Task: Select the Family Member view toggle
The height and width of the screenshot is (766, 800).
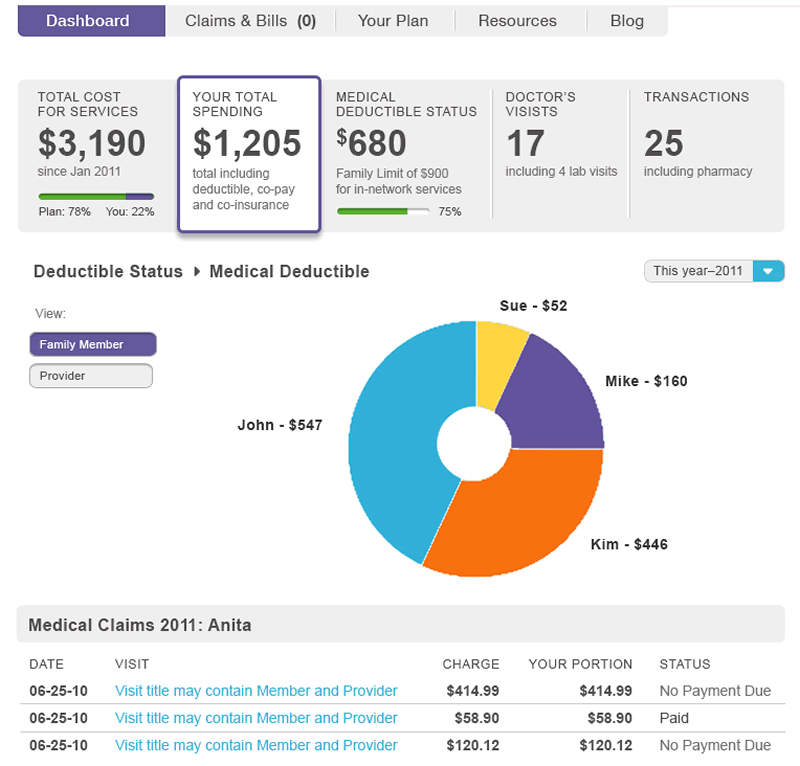Action: coord(93,345)
